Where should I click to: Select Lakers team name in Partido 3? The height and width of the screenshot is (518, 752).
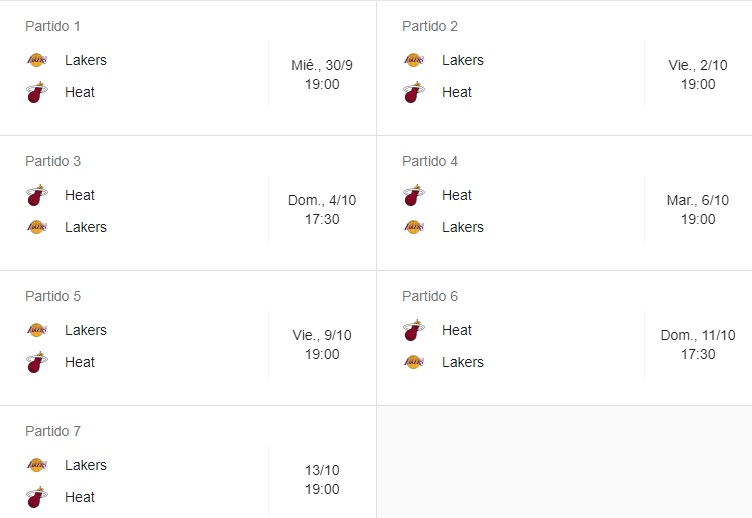(86, 227)
